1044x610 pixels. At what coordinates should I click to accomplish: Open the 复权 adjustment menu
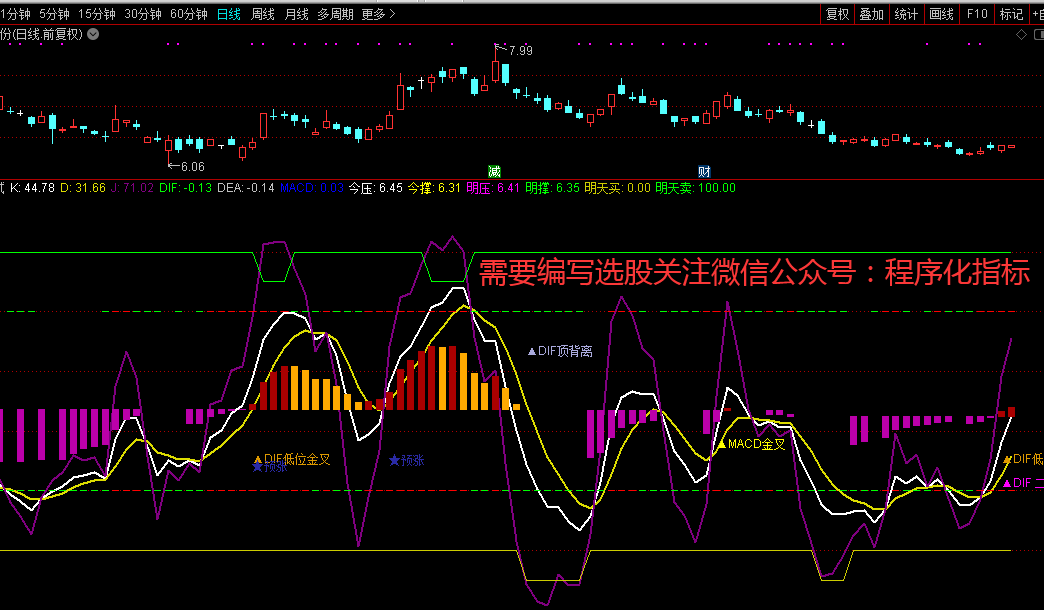(837, 14)
